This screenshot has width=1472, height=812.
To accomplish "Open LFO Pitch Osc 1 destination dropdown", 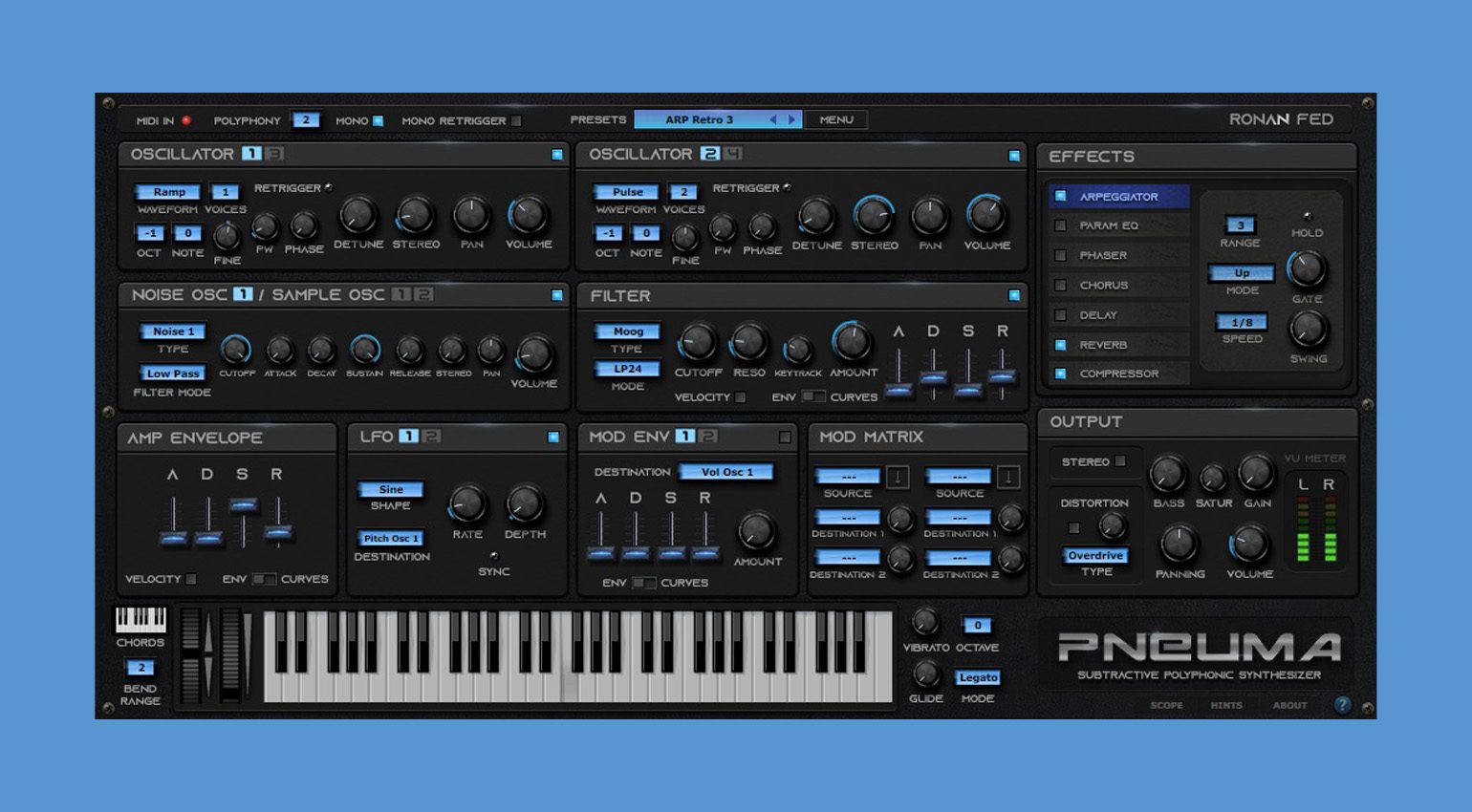I will [390, 539].
